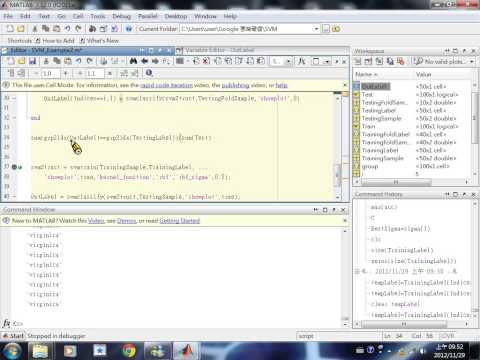This screenshot has height=360, width=480.
Task: Open Edit menu
Action: pos(25,16)
